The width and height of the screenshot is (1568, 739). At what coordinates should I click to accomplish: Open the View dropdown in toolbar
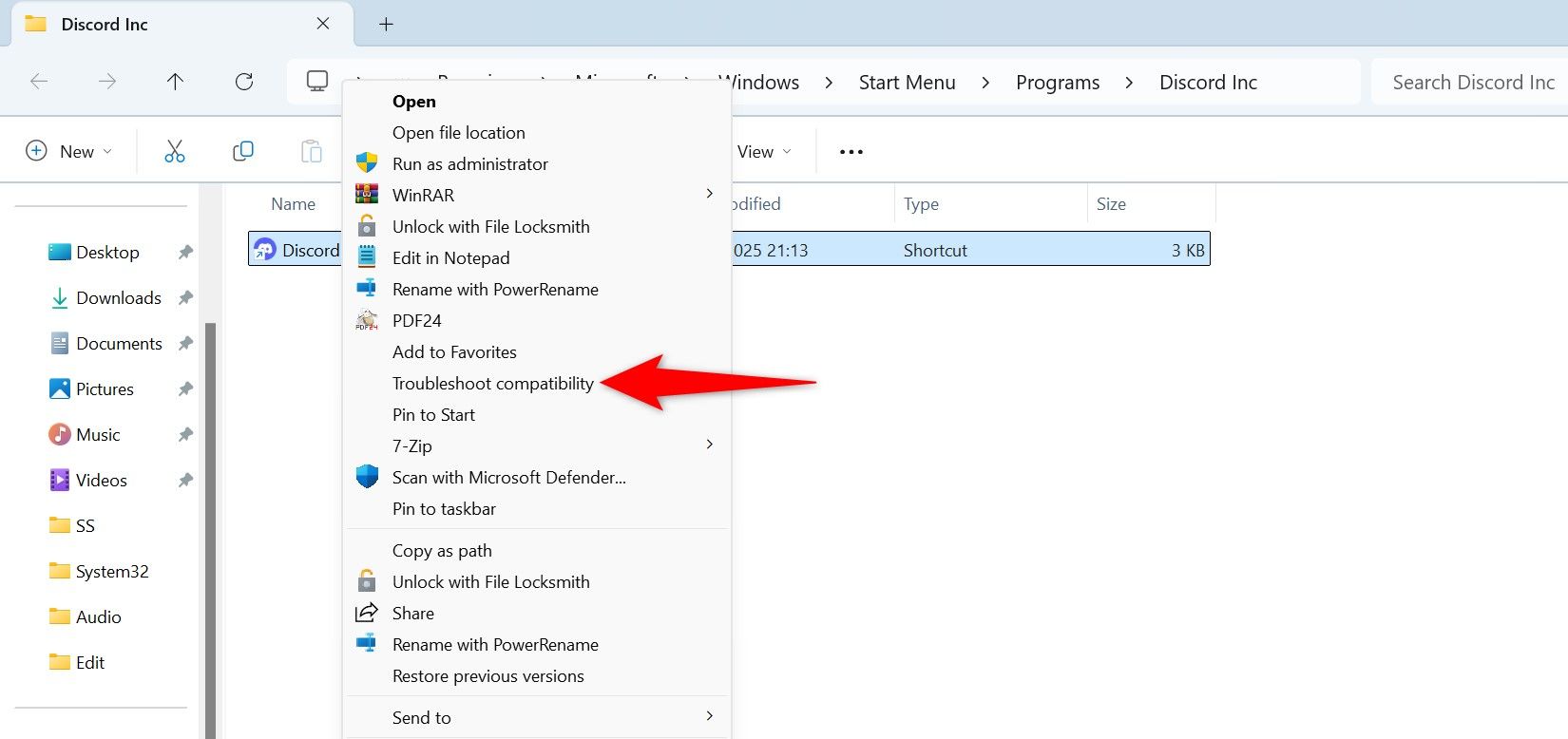pyautogui.click(x=763, y=152)
